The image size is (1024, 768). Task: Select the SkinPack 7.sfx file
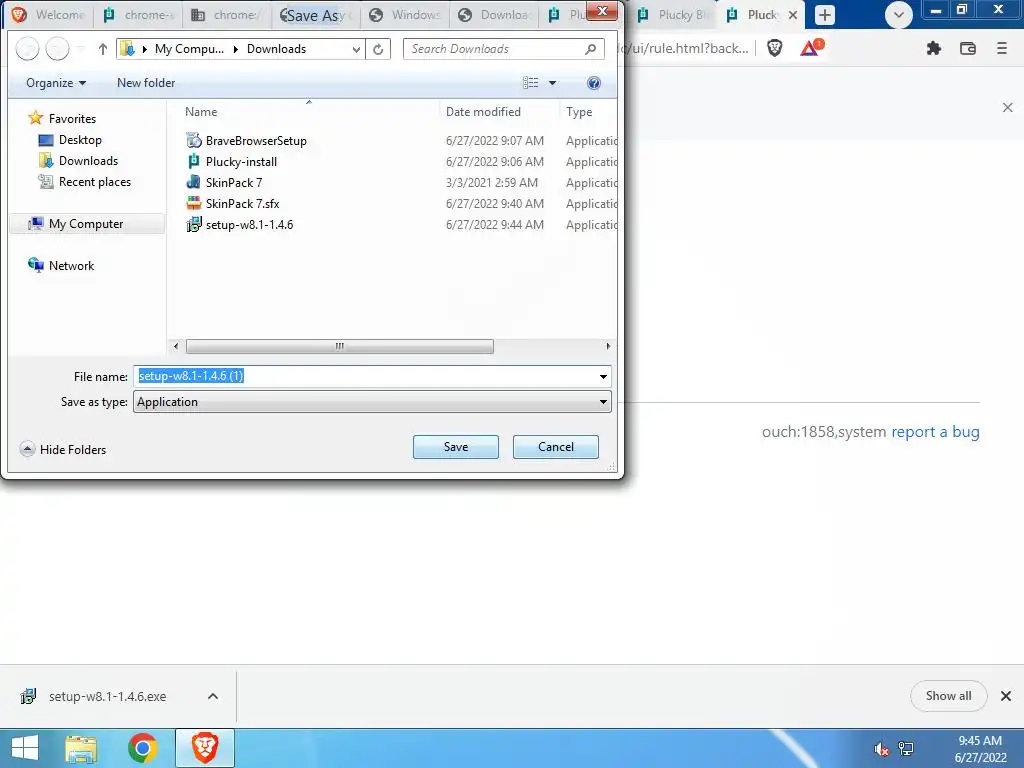coord(233,203)
